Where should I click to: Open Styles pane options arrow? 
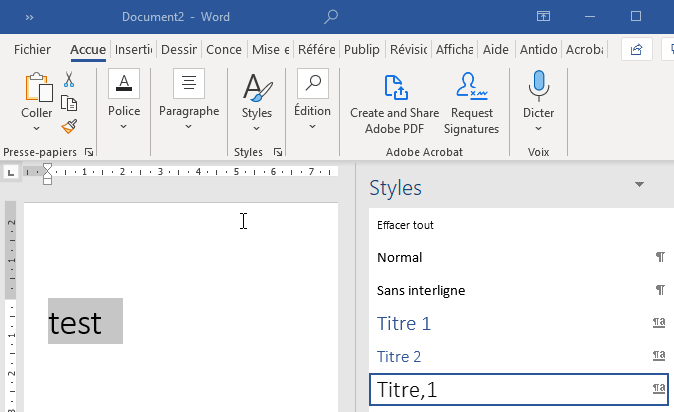[x=639, y=185]
